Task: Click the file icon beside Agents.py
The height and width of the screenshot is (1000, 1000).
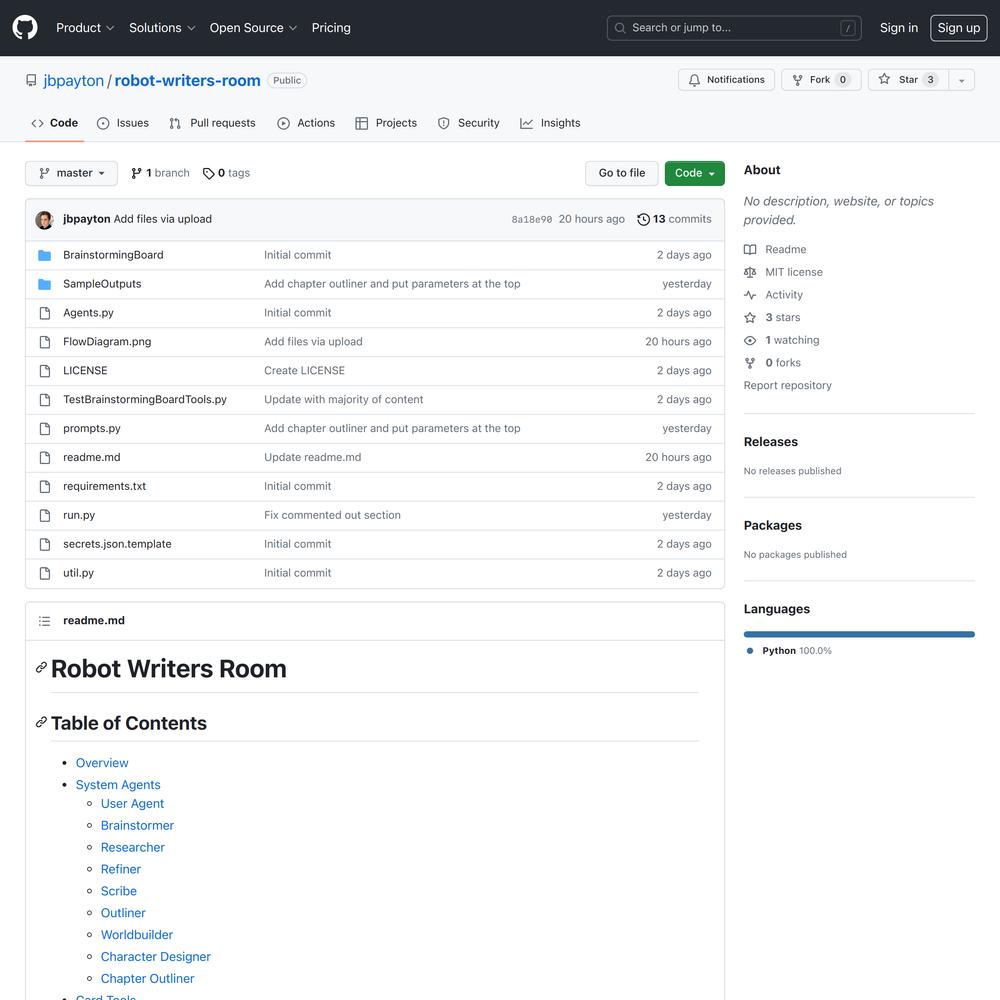Action: tap(45, 313)
